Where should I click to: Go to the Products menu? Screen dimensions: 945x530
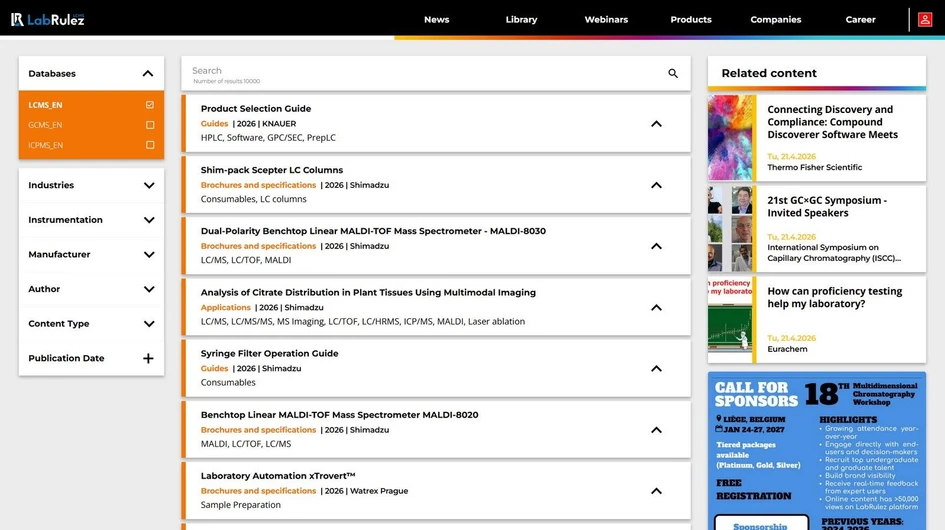click(x=690, y=20)
